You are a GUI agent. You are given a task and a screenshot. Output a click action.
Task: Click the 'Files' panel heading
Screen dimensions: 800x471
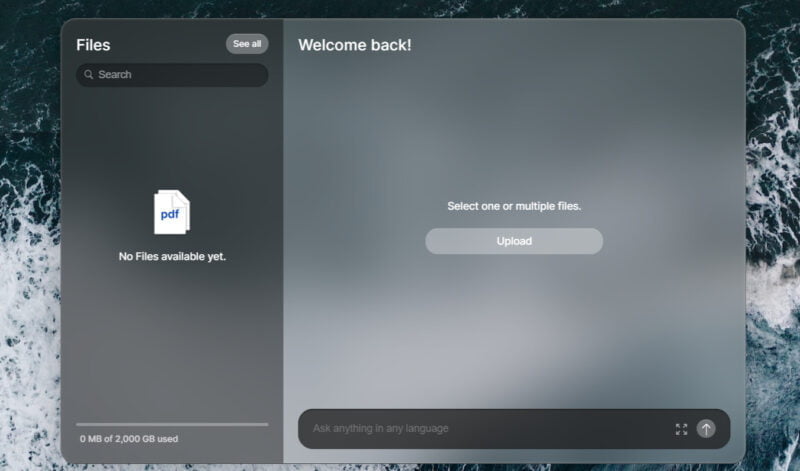tap(93, 45)
